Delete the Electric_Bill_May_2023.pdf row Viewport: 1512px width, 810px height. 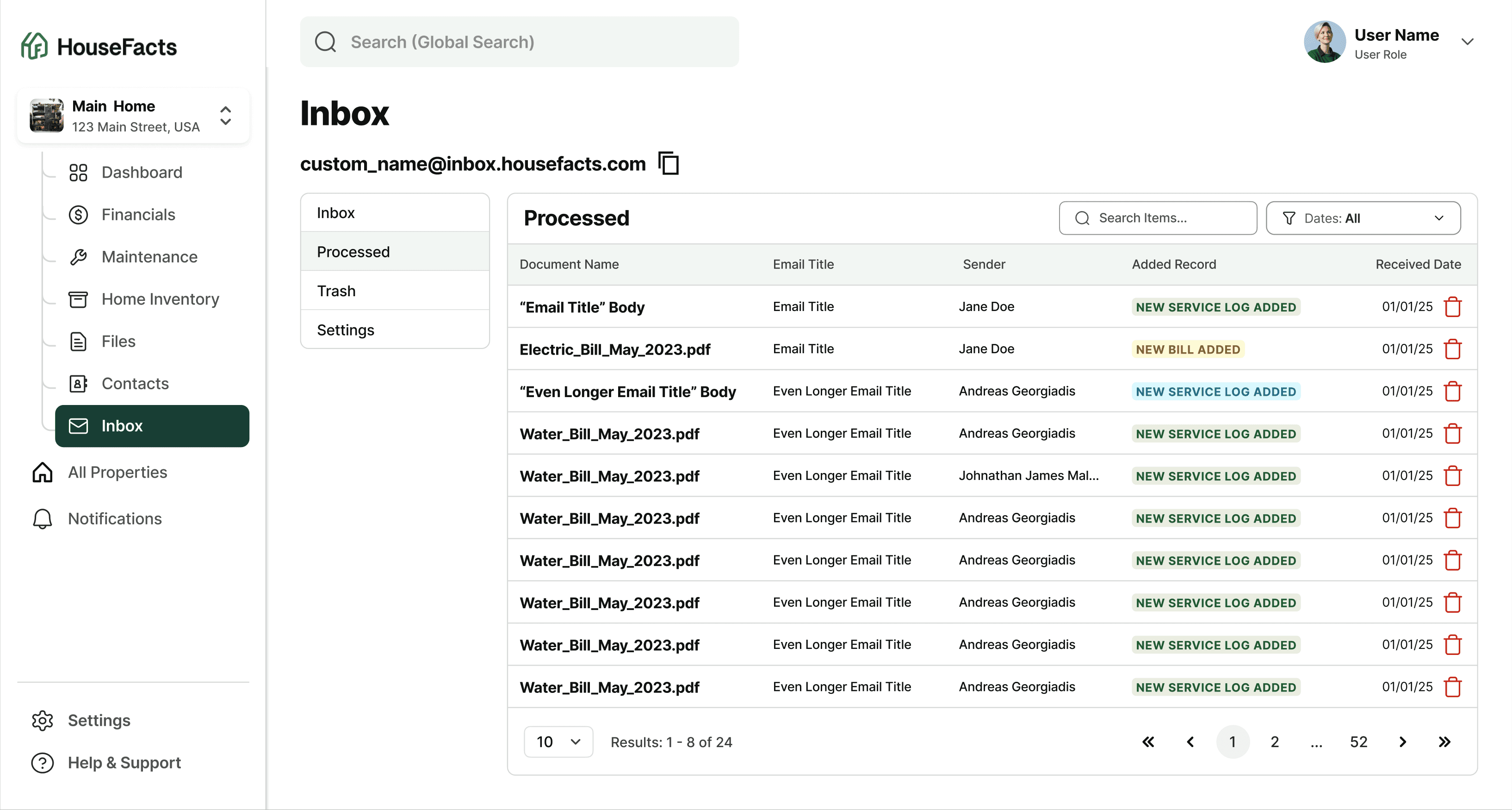coord(1454,349)
